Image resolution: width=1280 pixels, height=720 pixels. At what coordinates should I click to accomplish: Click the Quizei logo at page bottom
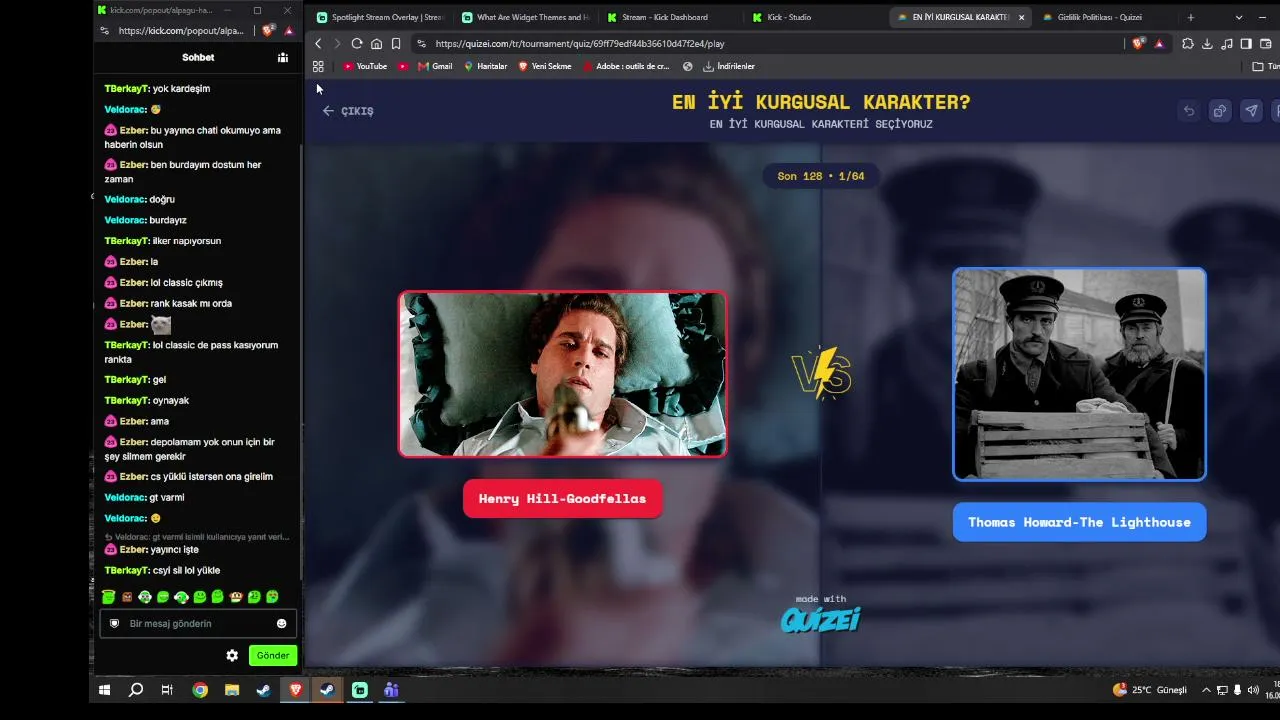pyautogui.click(x=821, y=620)
